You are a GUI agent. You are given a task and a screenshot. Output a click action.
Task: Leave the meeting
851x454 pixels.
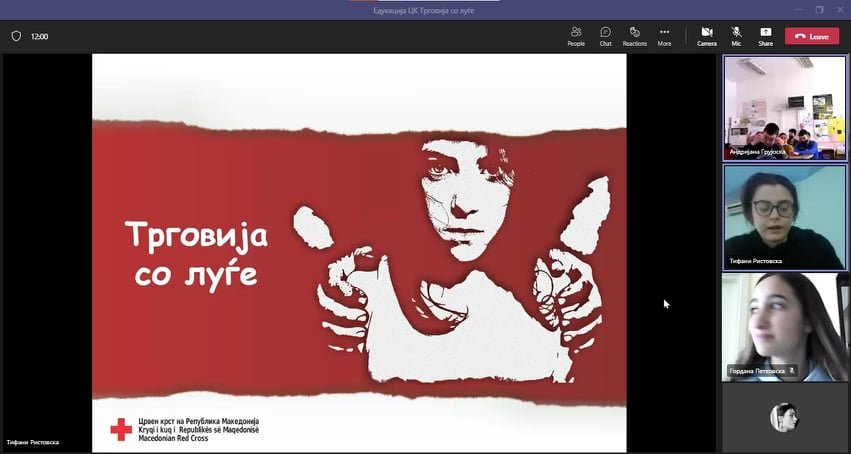click(811, 36)
